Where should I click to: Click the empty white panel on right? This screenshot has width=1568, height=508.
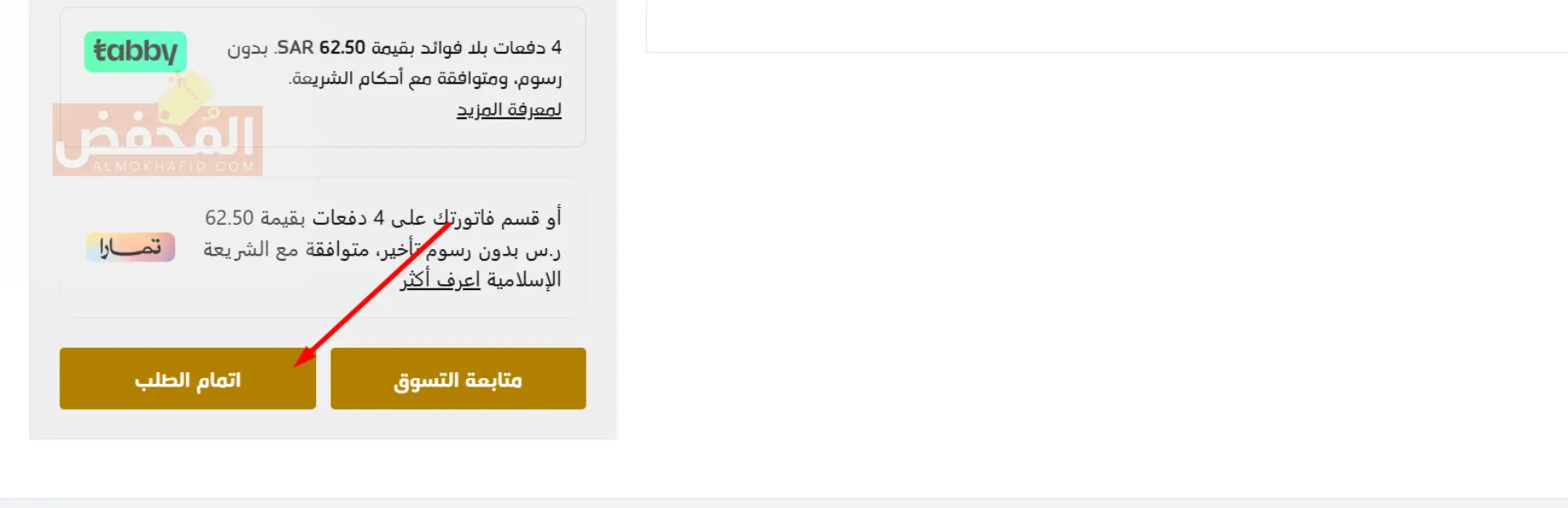pyautogui.click(x=1106, y=25)
